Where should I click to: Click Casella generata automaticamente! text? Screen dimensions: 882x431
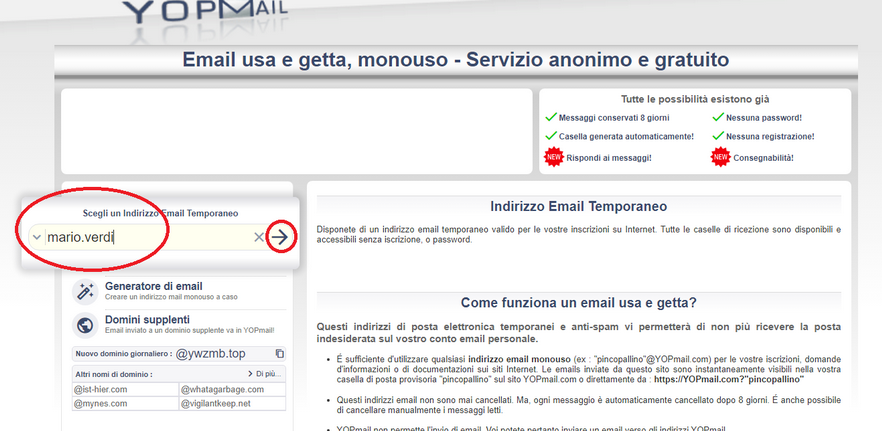626,136
